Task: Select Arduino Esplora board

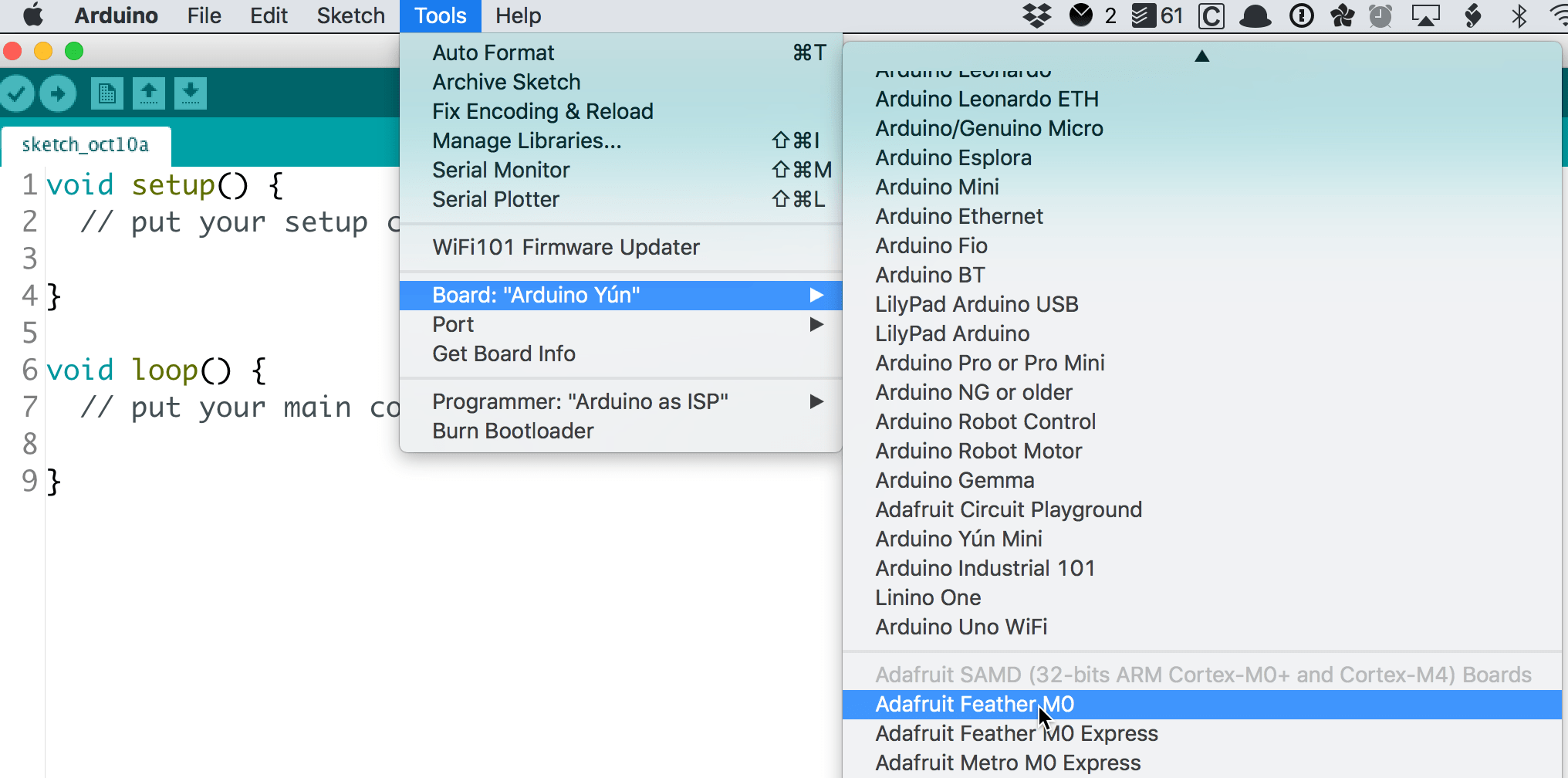Action: point(1202,157)
